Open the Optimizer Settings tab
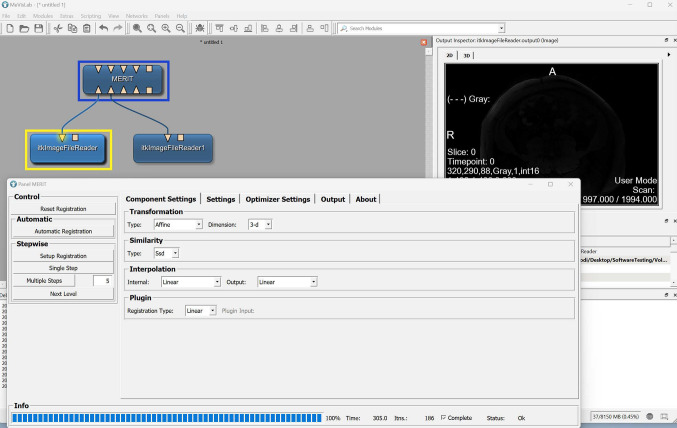This screenshot has height=428, width=677. pyautogui.click(x=278, y=199)
